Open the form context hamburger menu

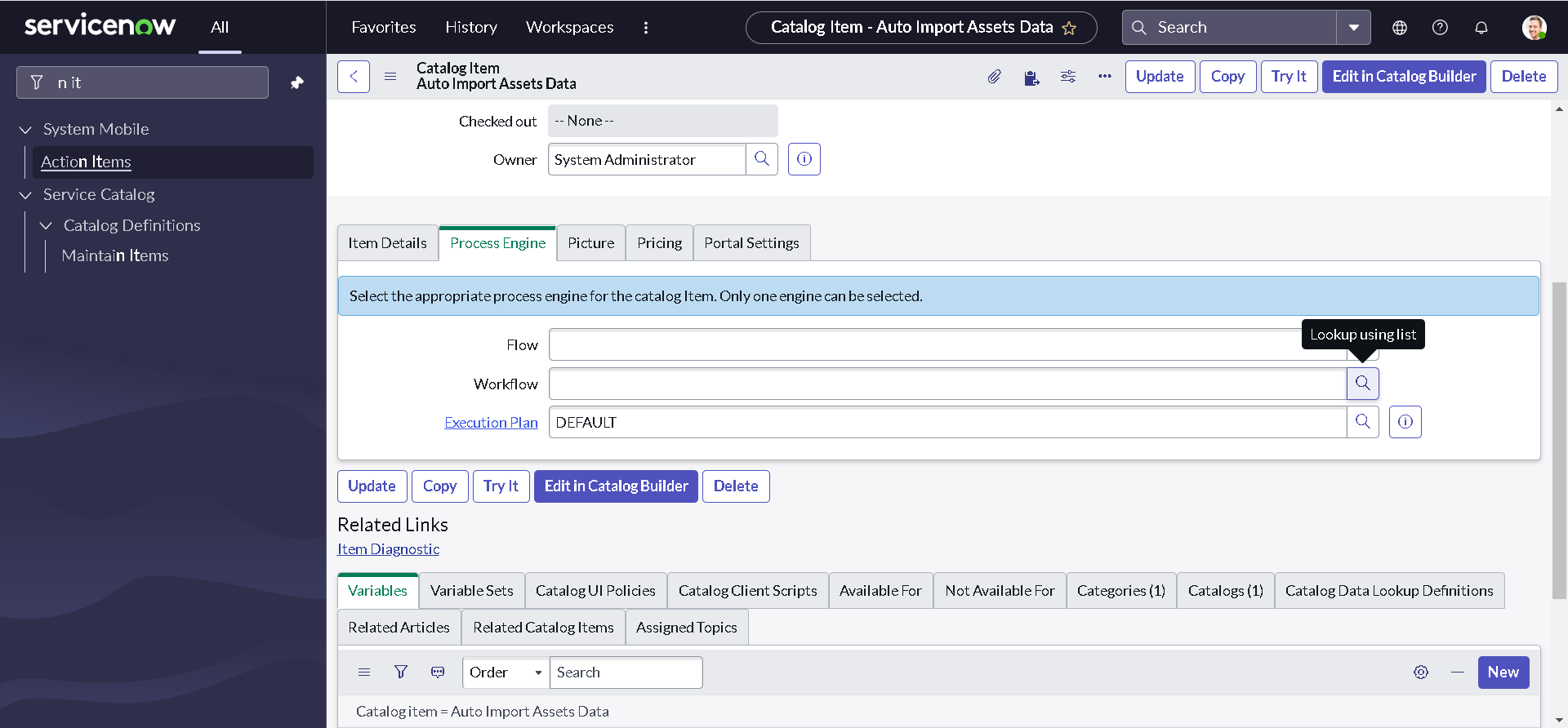pos(390,77)
